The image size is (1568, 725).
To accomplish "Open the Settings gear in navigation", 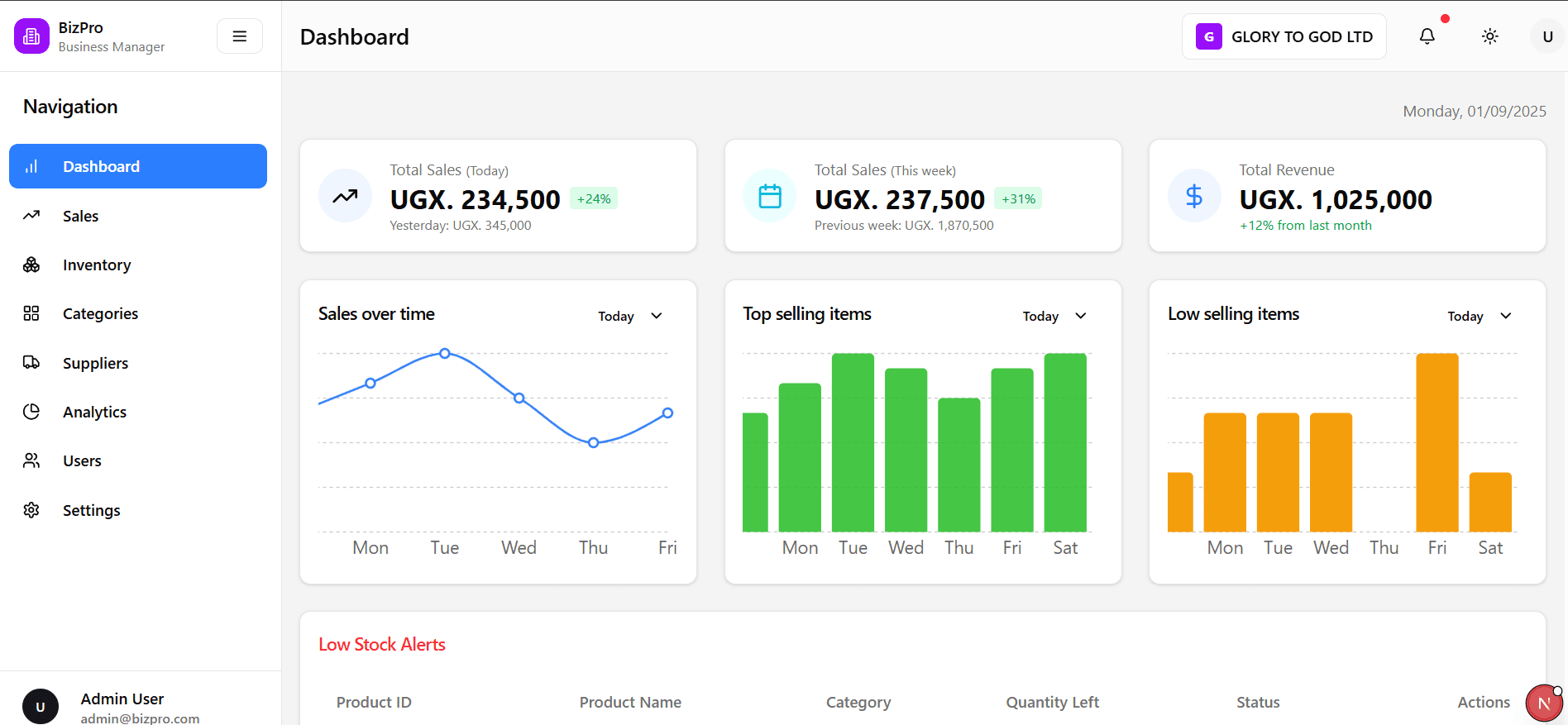I will pyautogui.click(x=31, y=510).
